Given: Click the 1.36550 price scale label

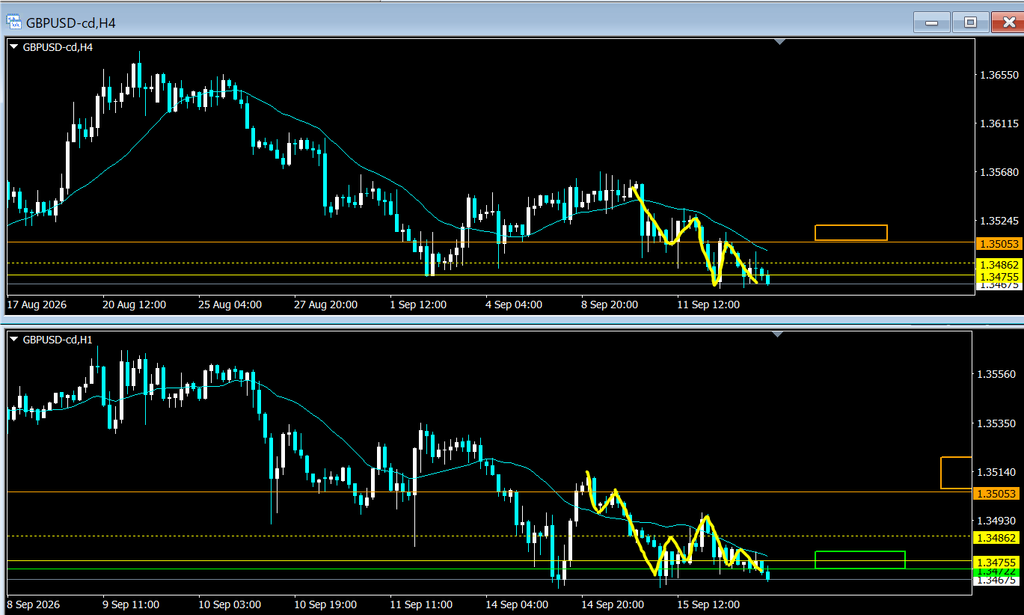Looking at the screenshot, I should click(999, 75).
